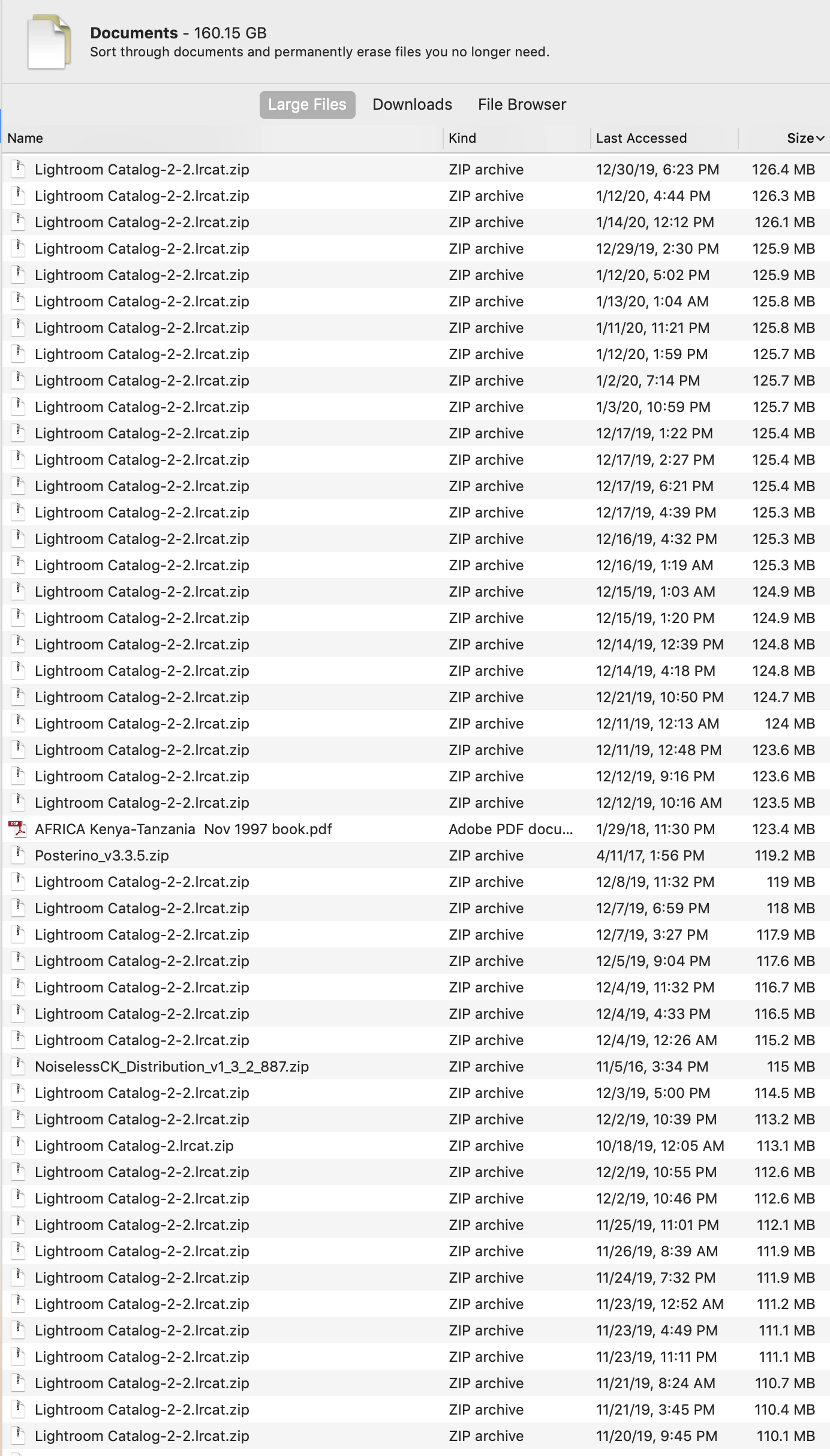
Task: Click zip icon of Lightroom Catalog-2.lrcat.zip
Action: 18,1145
